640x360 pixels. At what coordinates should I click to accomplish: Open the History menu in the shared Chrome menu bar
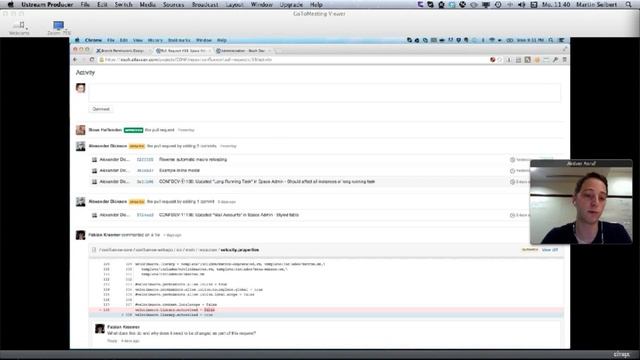click(x=155, y=40)
